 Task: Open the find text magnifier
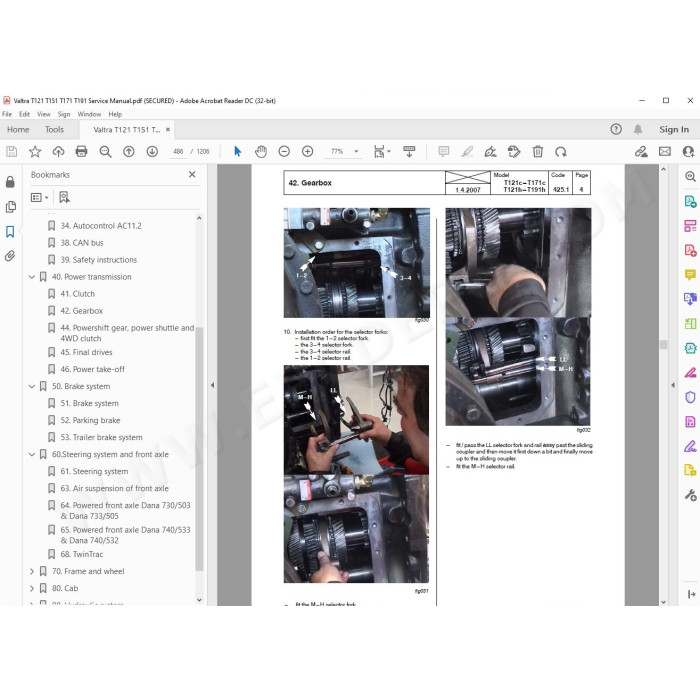[x=105, y=152]
